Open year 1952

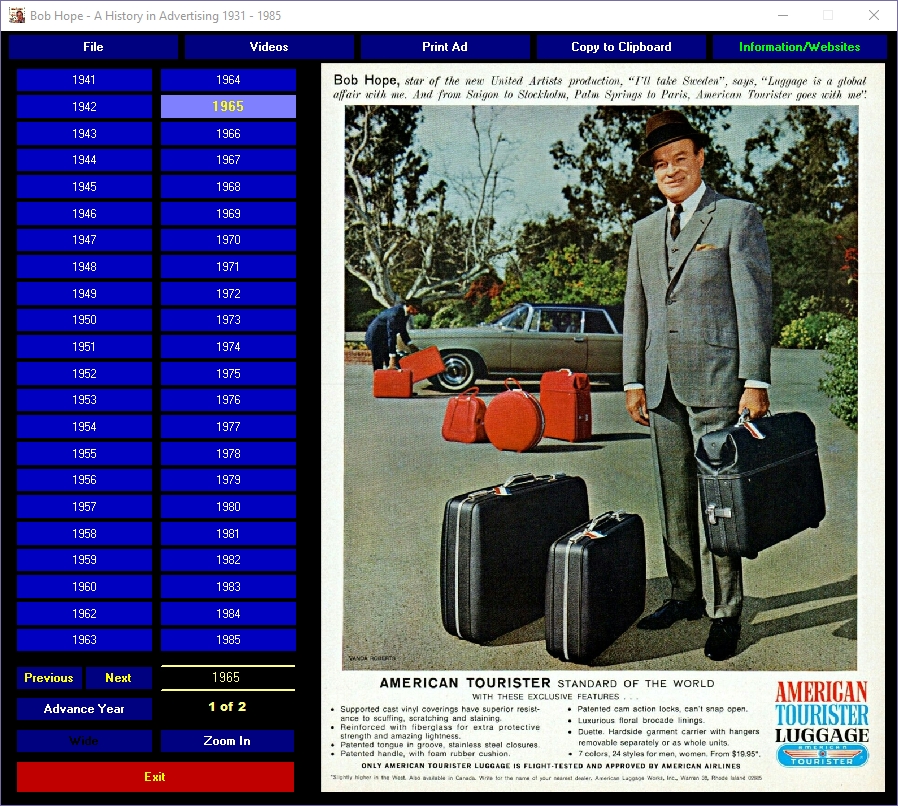coord(84,373)
